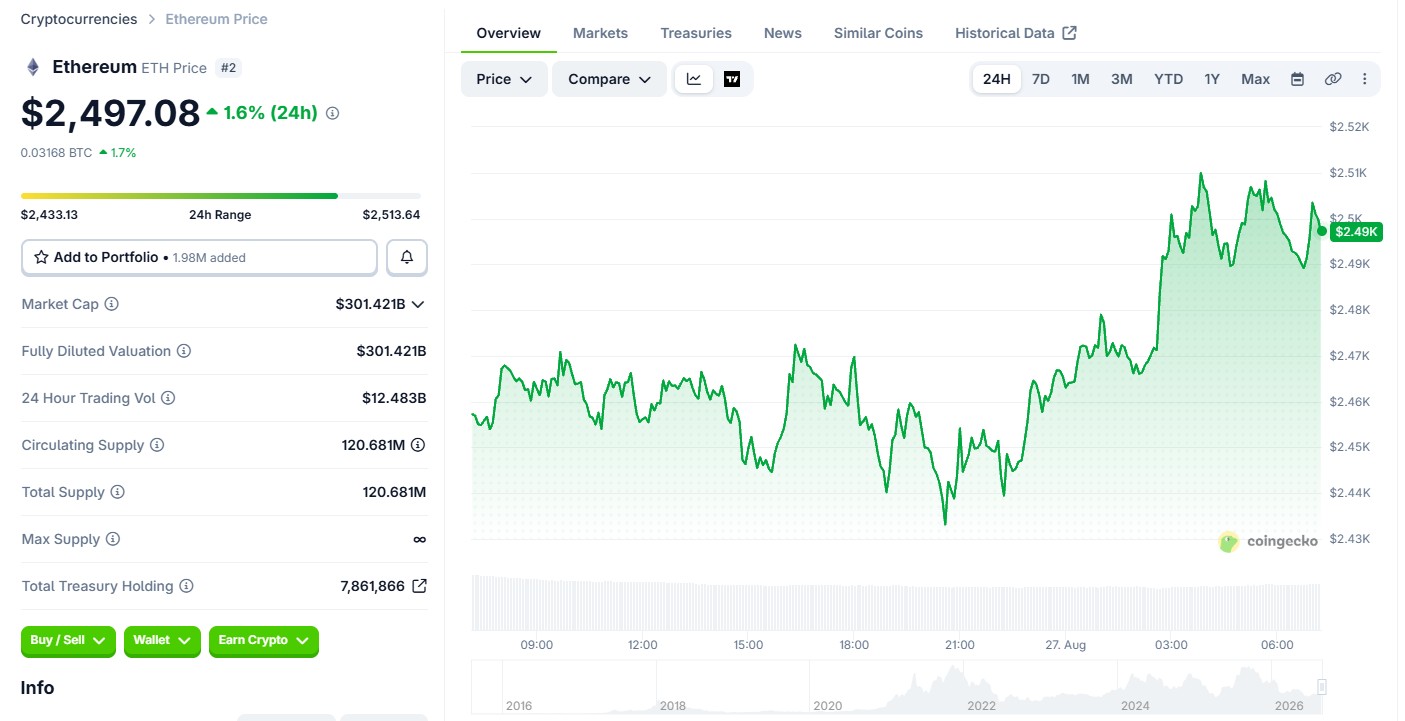Switch to line chart view

694,79
